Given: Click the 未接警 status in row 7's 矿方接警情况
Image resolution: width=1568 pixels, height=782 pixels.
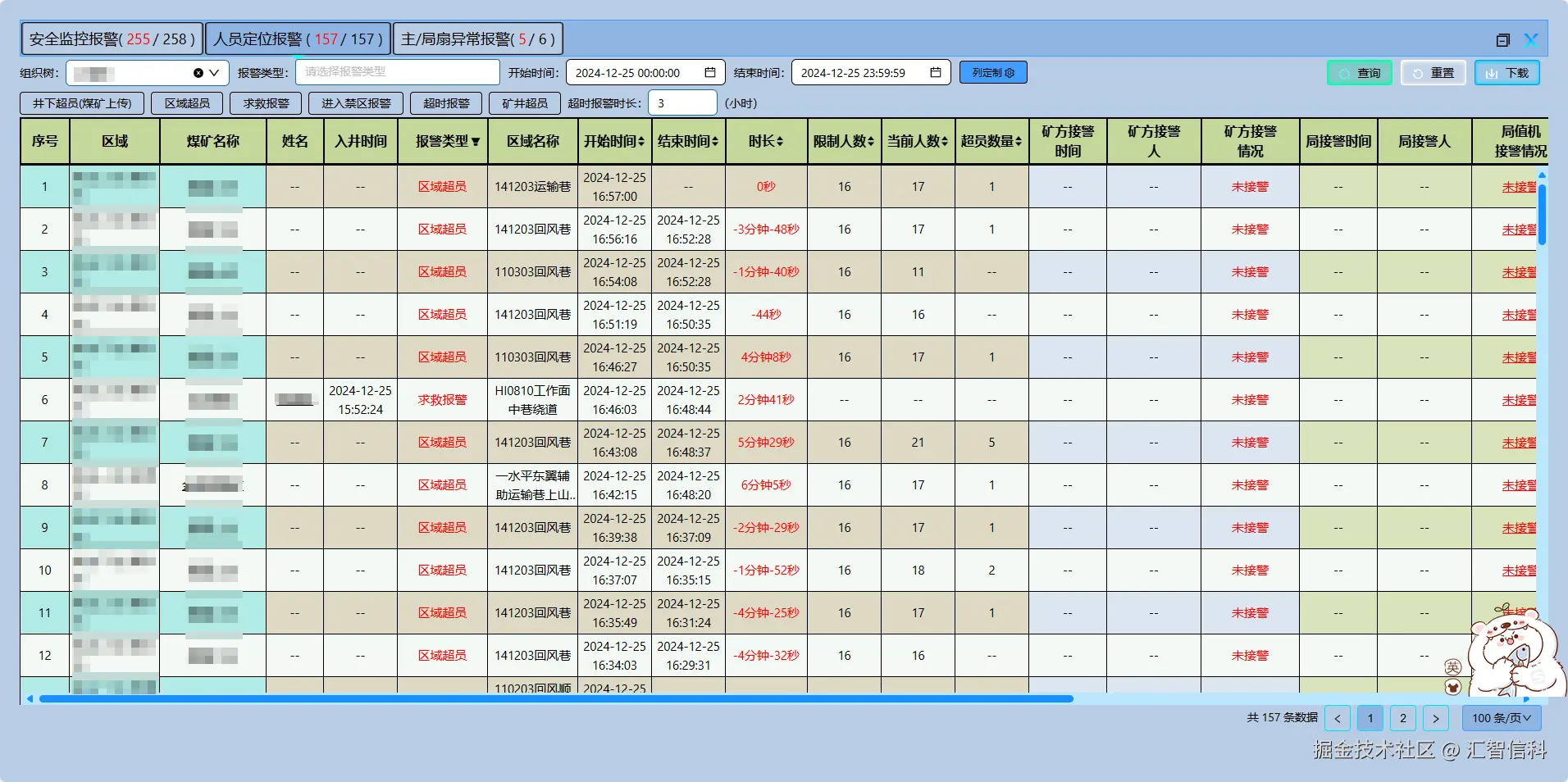Looking at the screenshot, I should coord(1250,443).
